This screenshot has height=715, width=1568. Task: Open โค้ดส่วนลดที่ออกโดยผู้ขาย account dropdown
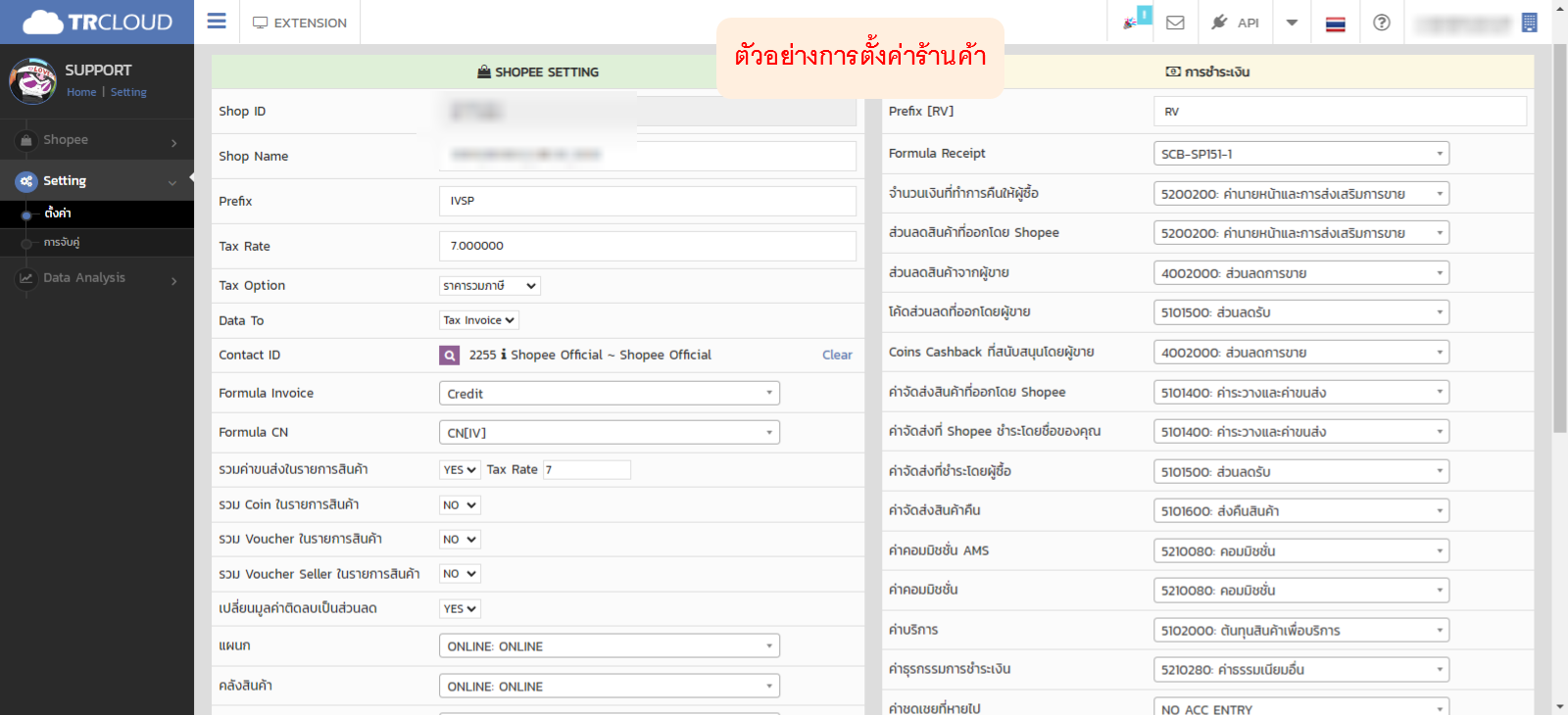[1300, 312]
